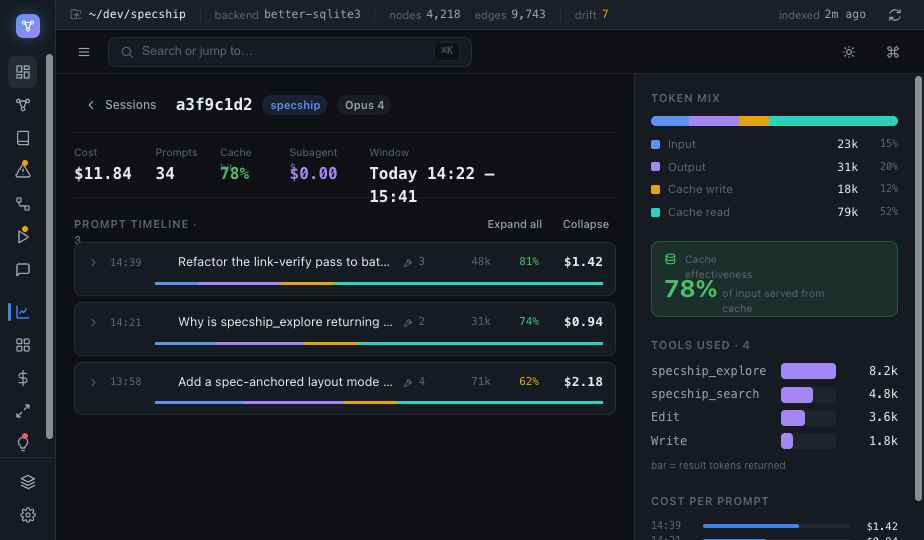Click the session ID a3f9c1d2
Screen dimensions: 924x540
[x=214, y=105]
